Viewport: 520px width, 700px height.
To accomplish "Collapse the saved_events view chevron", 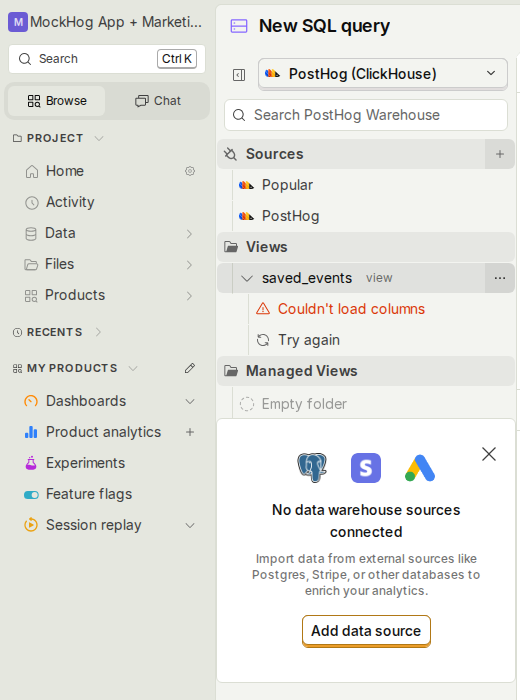I will [247, 279].
